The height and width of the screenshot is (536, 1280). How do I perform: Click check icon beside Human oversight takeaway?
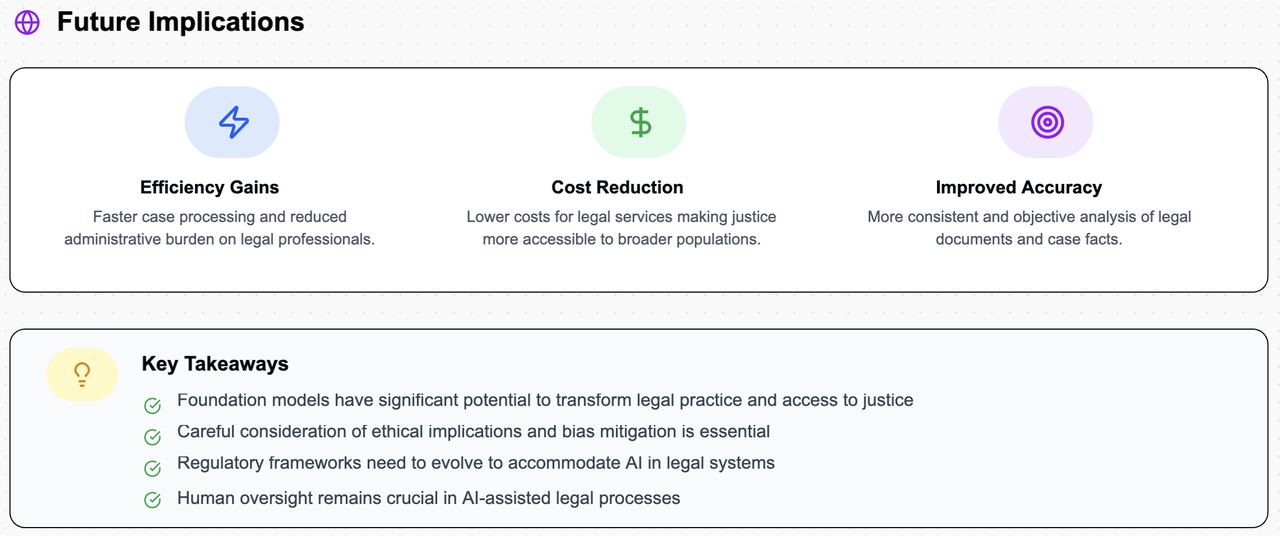152,500
